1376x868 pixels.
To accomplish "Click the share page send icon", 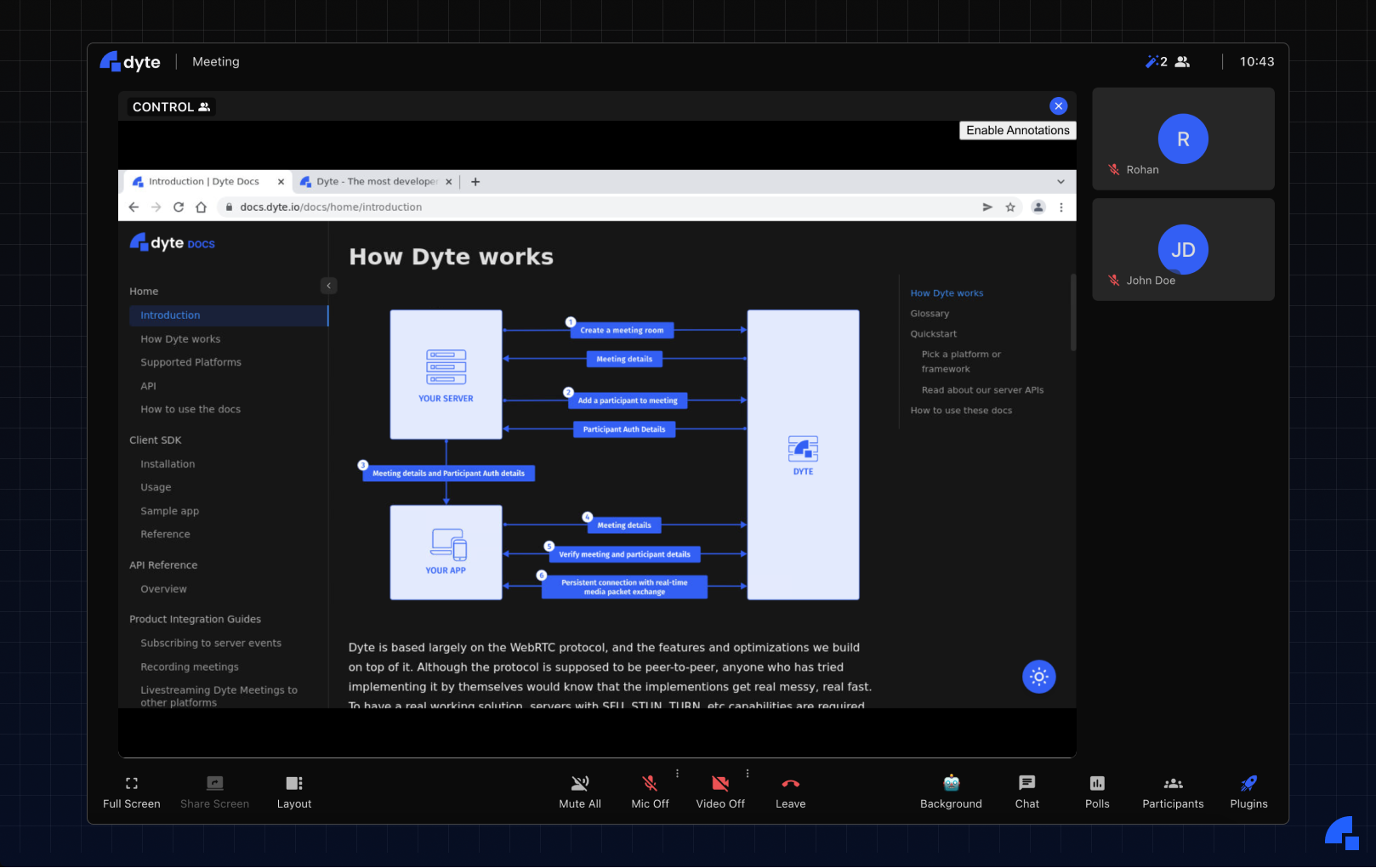I will coord(987,207).
